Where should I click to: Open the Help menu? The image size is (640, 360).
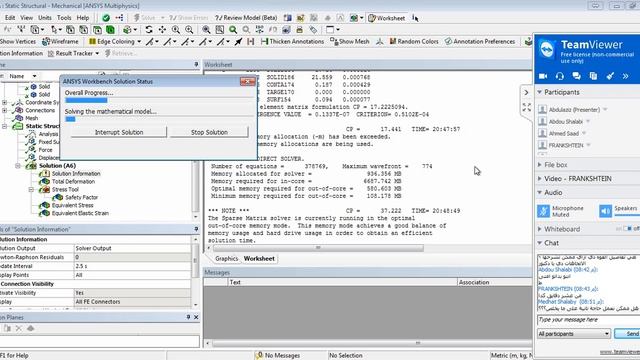point(83,18)
